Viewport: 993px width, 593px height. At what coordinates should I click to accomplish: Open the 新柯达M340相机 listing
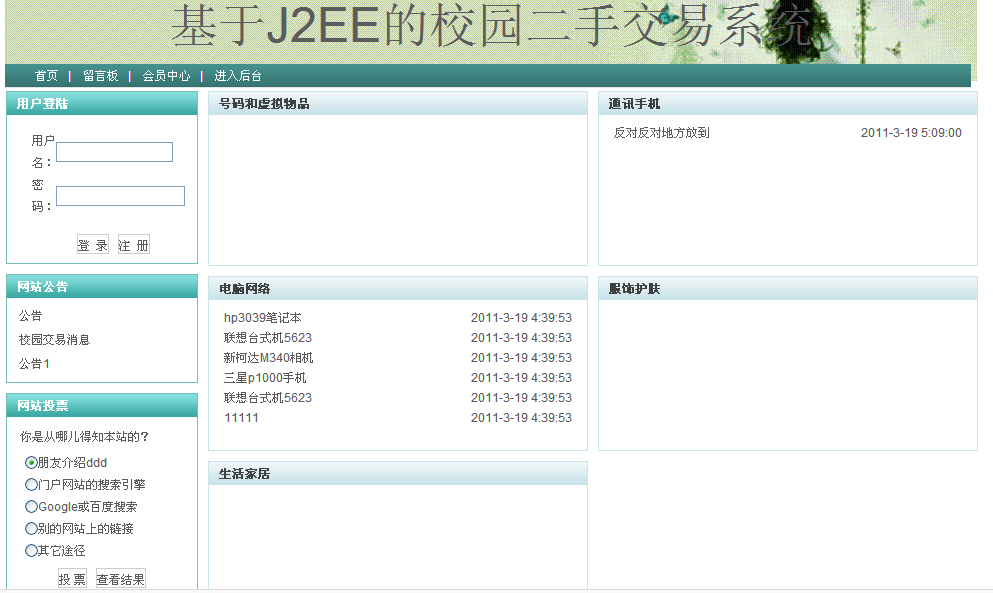(x=269, y=358)
